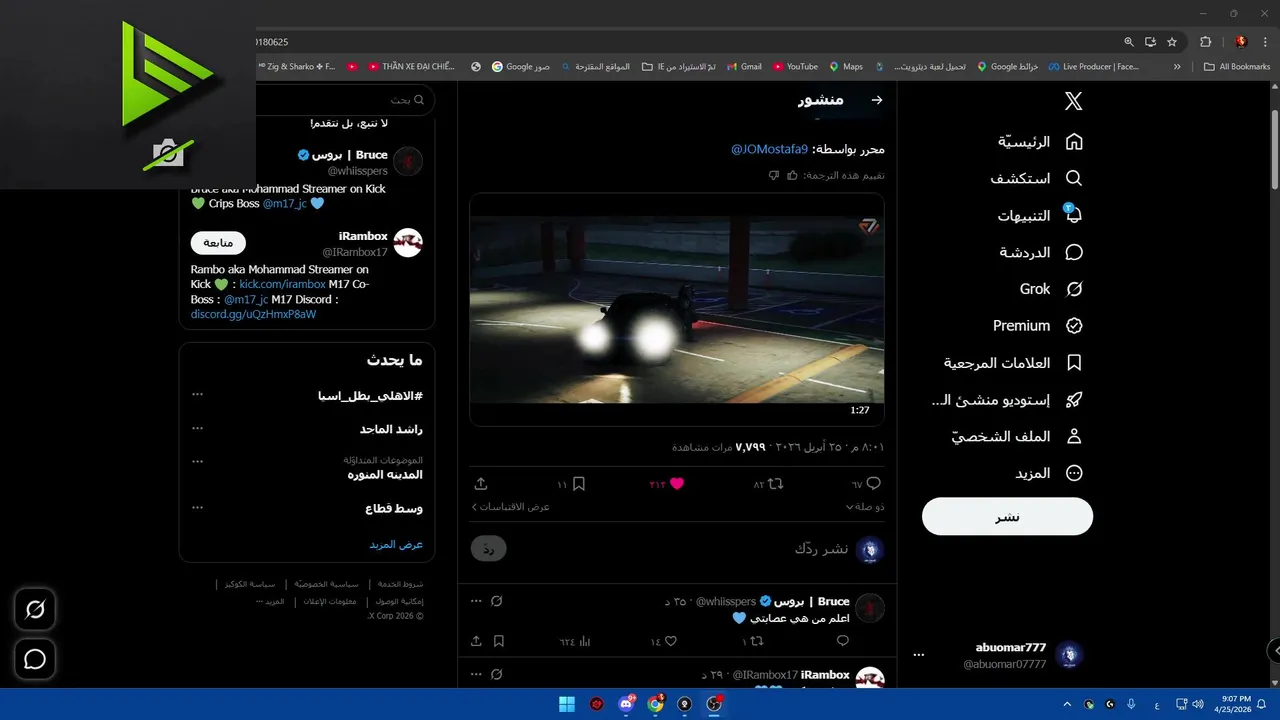The image size is (1280, 720).
Task: Open Premium from the sidebar
Action: [x=1038, y=326]
